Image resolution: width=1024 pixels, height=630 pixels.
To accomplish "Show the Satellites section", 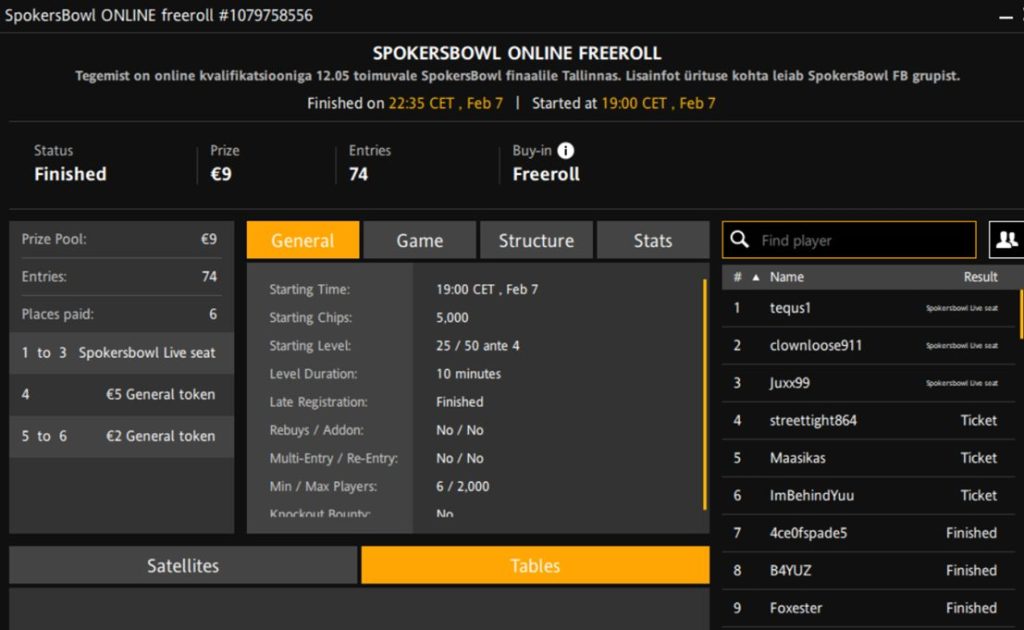I will click(183, 565).
